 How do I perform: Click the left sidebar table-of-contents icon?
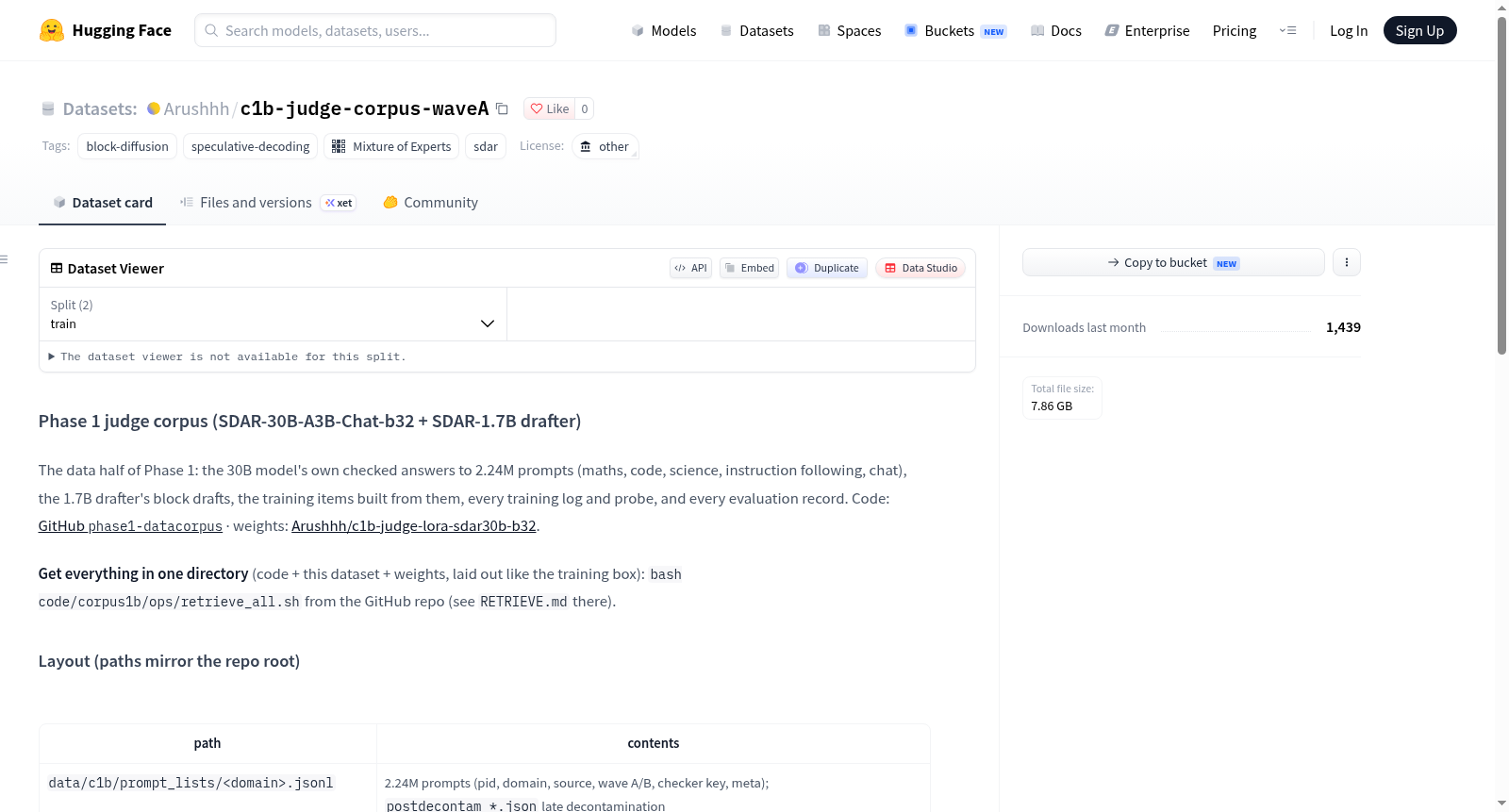pos(5,259)
